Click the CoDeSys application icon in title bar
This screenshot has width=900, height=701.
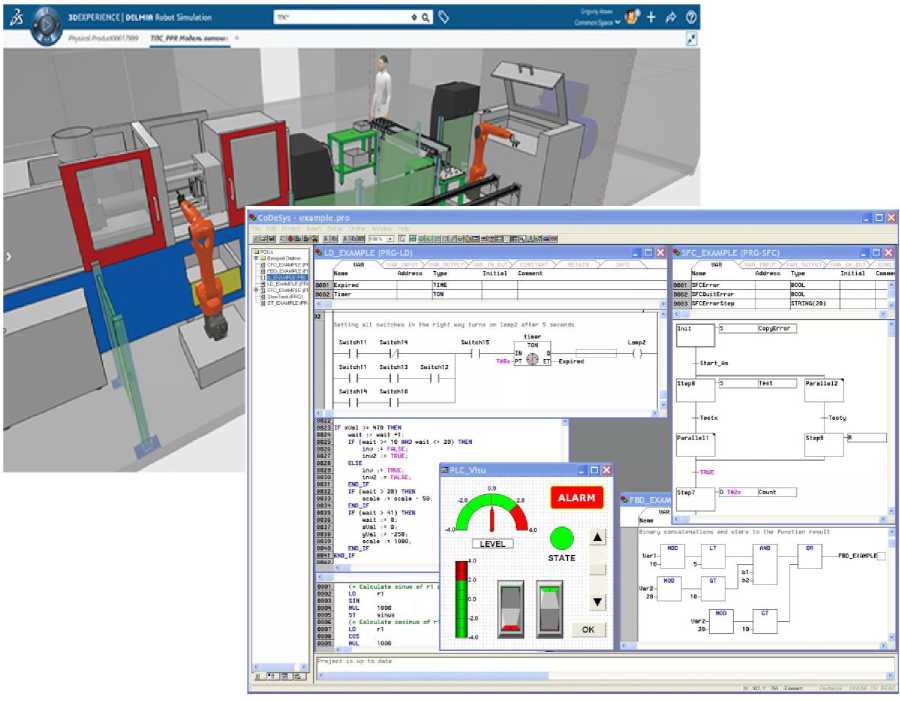(x=253, y=218)
